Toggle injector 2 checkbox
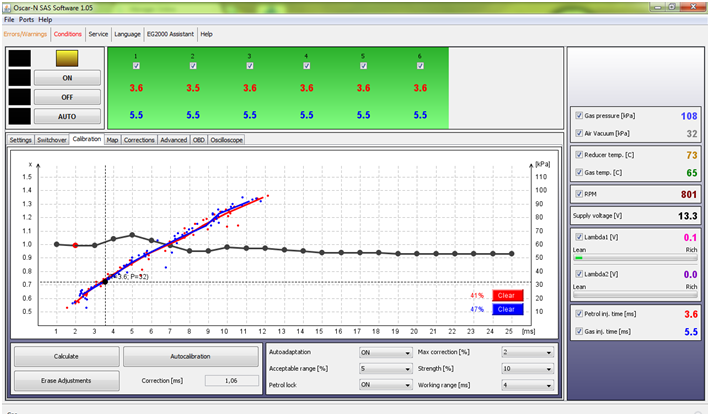The height and width of the screenshot is (414, 710). click(x=193, y=66)
